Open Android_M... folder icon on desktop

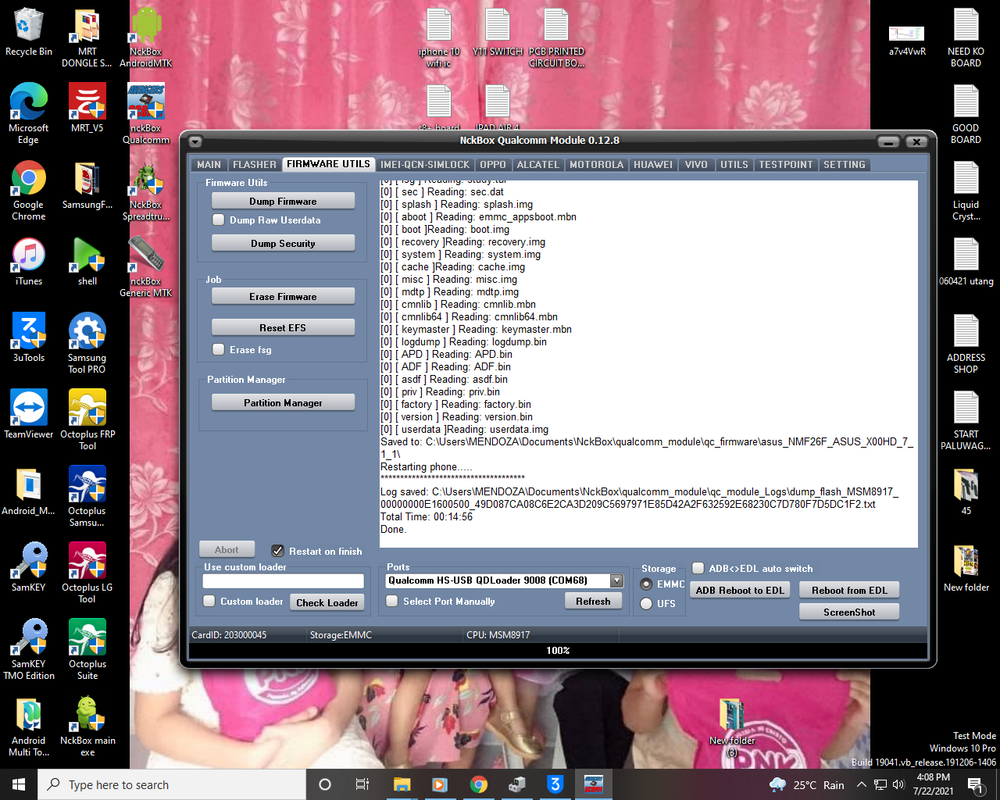[28, 491]
